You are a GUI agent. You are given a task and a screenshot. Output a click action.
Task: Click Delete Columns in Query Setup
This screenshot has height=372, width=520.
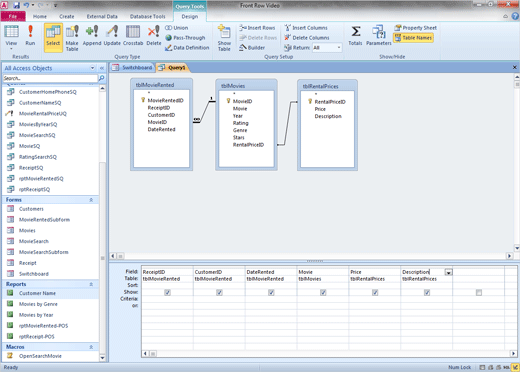point(307,38)
